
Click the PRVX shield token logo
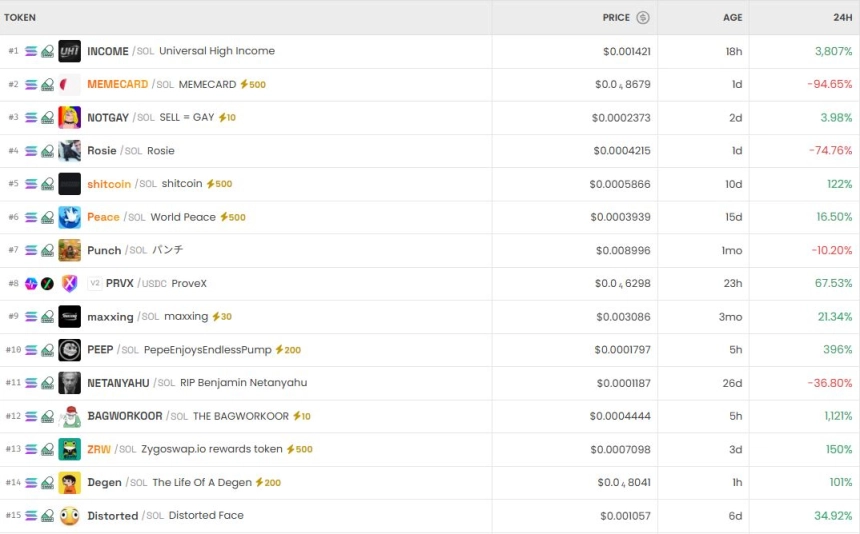[x=69, y=284]
